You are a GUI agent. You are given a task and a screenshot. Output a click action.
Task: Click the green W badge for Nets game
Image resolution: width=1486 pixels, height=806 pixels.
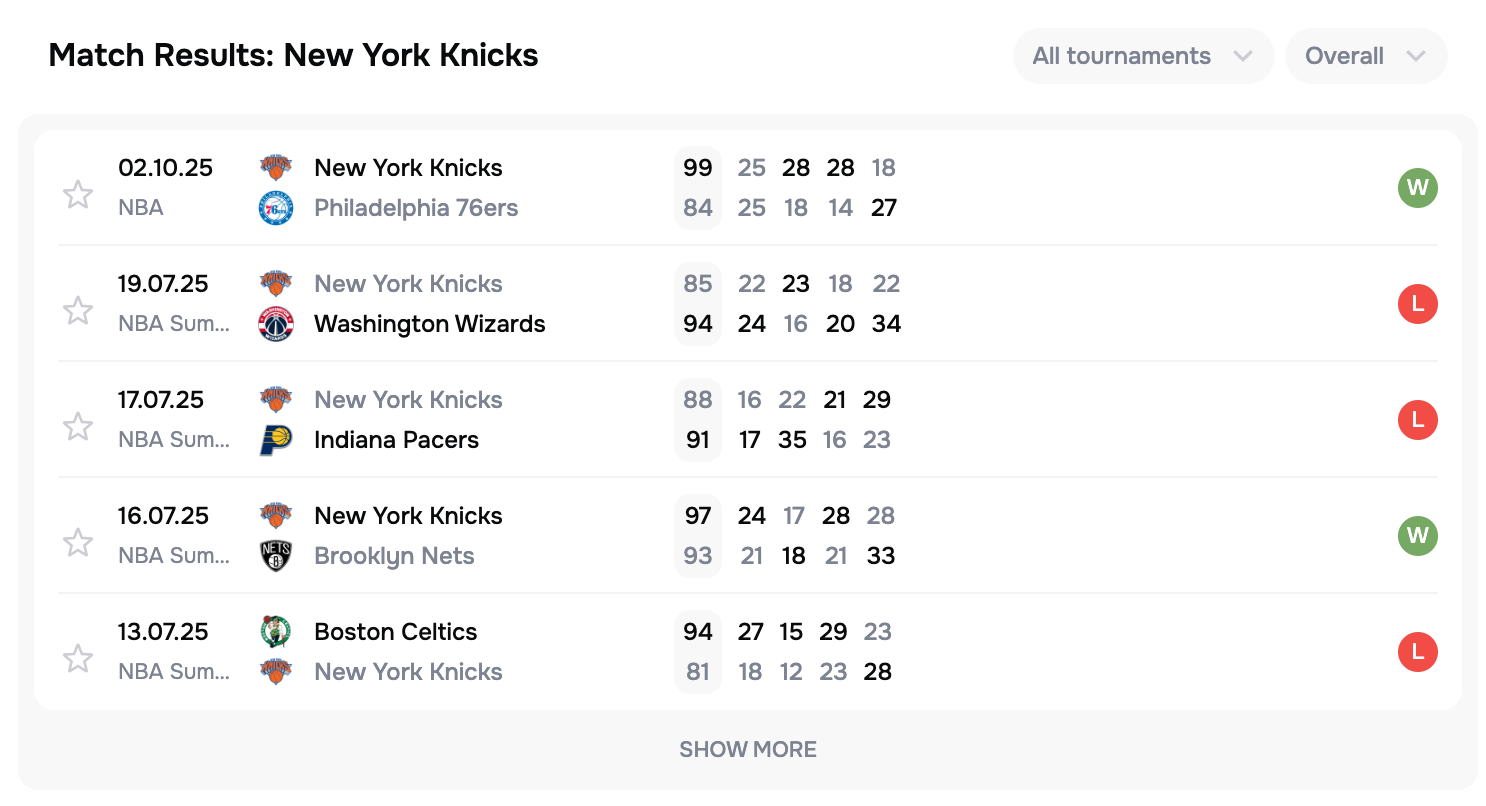point(1417,536)
